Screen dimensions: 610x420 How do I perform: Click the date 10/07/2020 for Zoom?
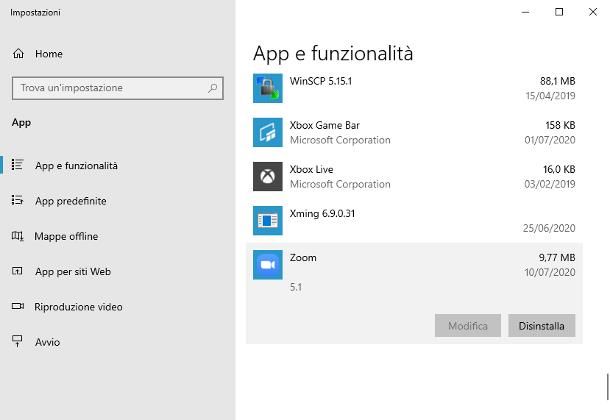pos(550,272)
